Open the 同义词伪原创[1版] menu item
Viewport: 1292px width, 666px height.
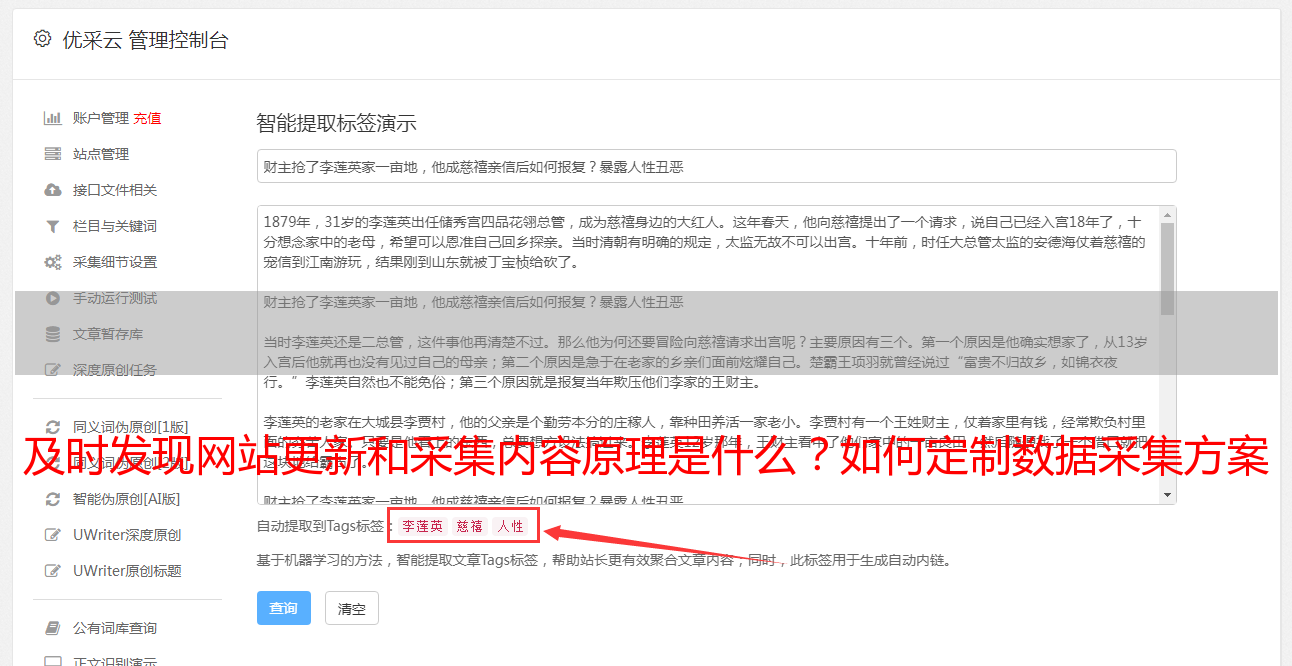click(130, 427)
